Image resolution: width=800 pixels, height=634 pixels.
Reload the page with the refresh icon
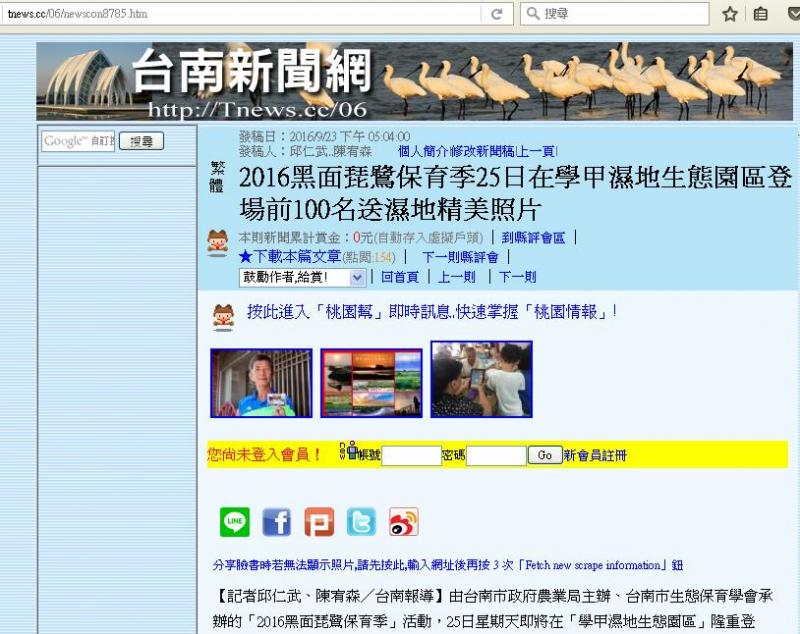click(496, 14)
